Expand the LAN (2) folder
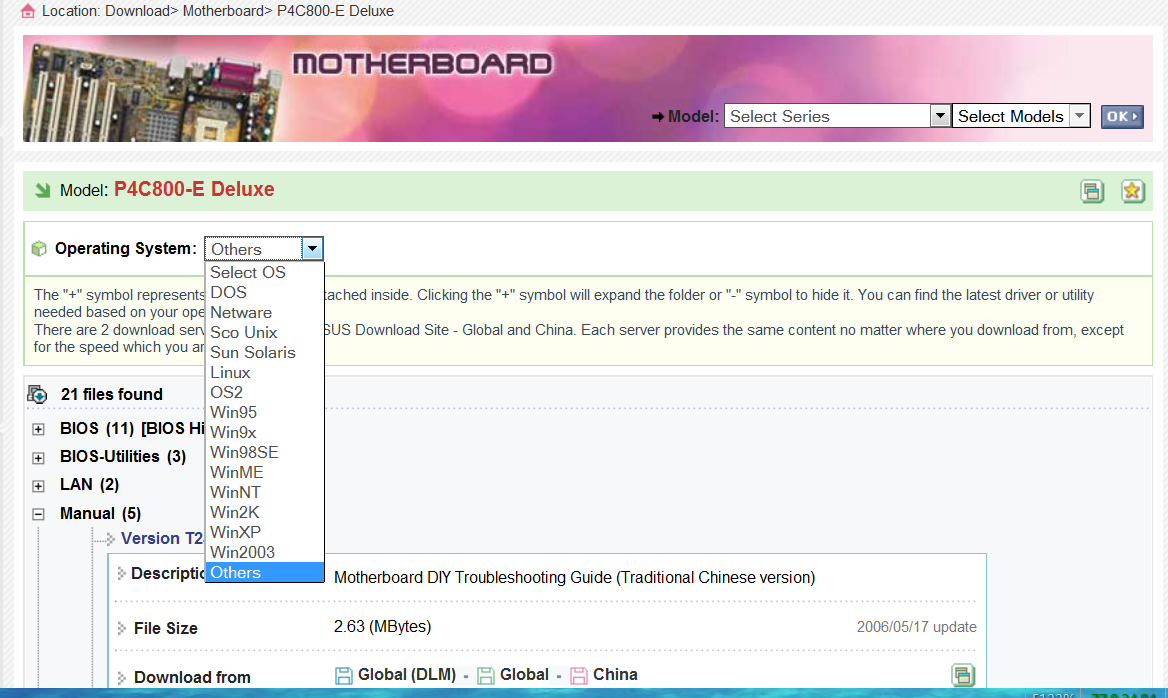Image resolution: width=1168 pixels, height=698 pixels. pos(39,486)
